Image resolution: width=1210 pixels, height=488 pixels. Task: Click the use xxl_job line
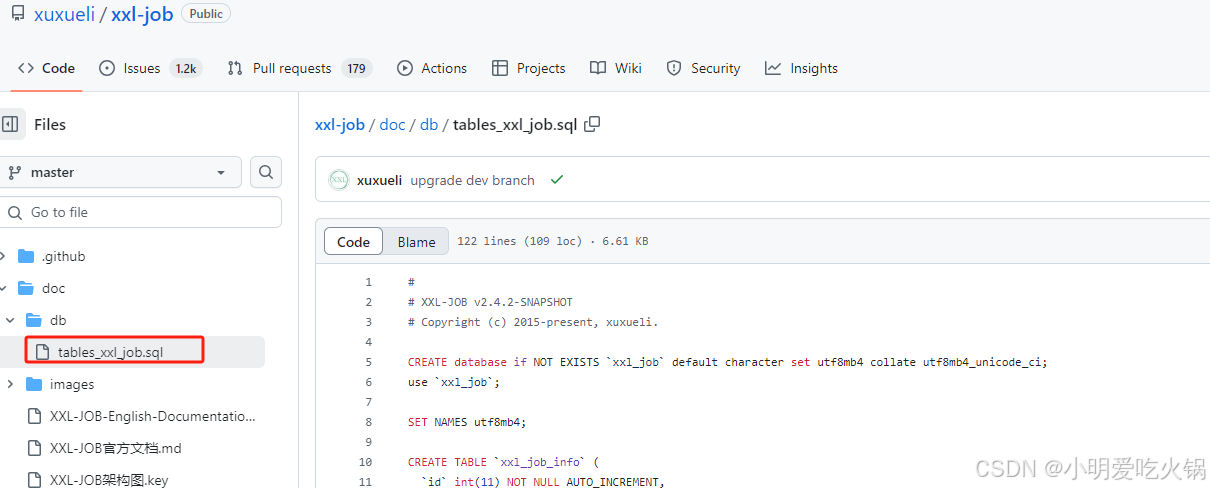[x=454, y=382]
